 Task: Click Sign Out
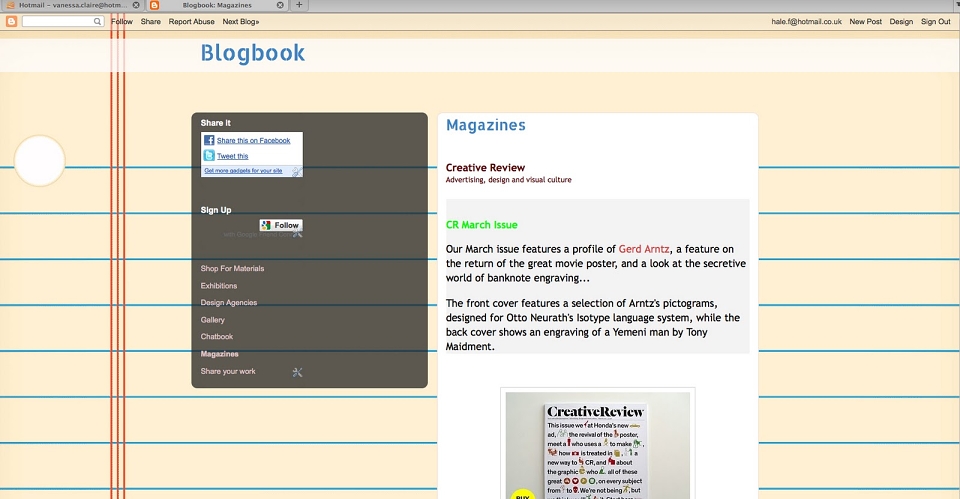click(x=936, y=21)
